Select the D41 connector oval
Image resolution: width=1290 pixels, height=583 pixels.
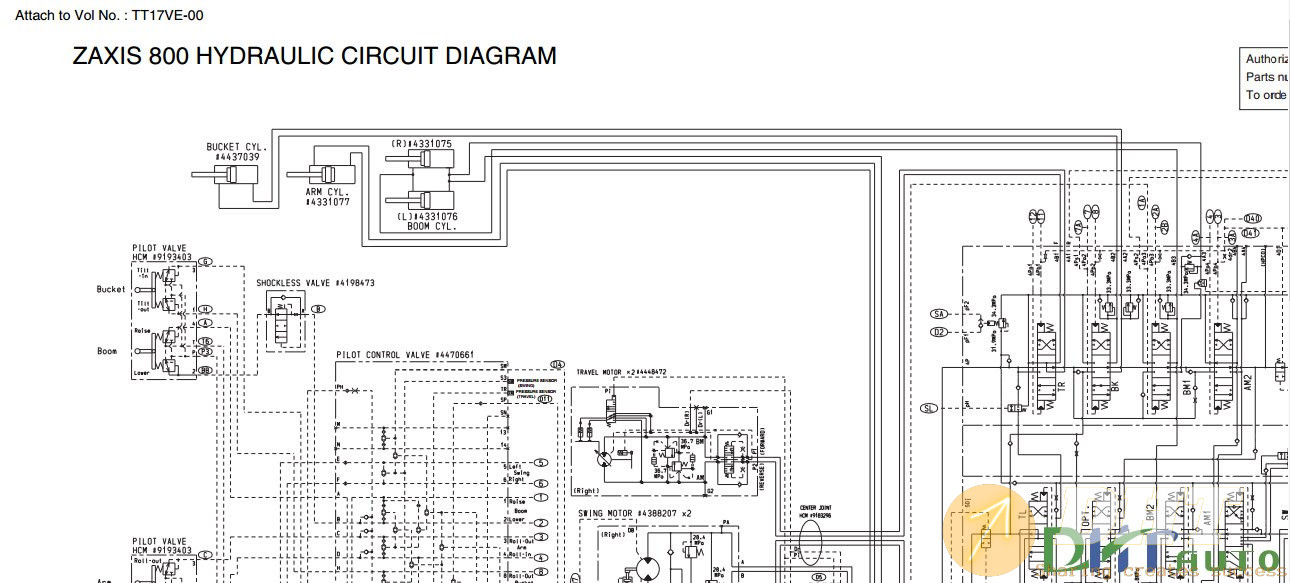coord(1251,232)
